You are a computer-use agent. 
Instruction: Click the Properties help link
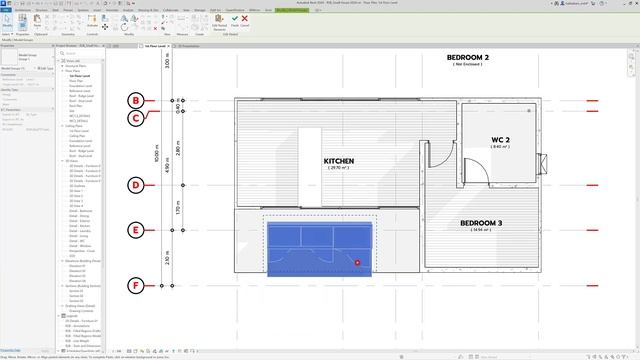(10, 351)
